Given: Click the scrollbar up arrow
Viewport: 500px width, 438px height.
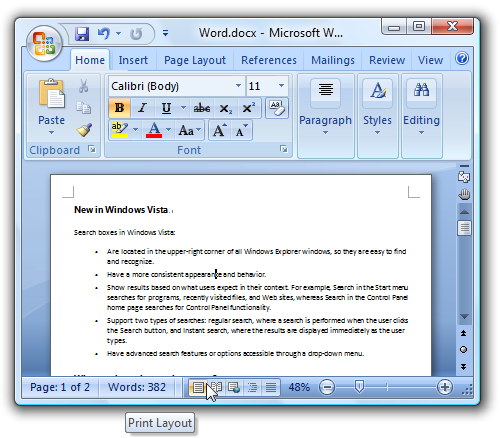Looking at the screenshot, I should pyautogui.click(x=464, y=212).
